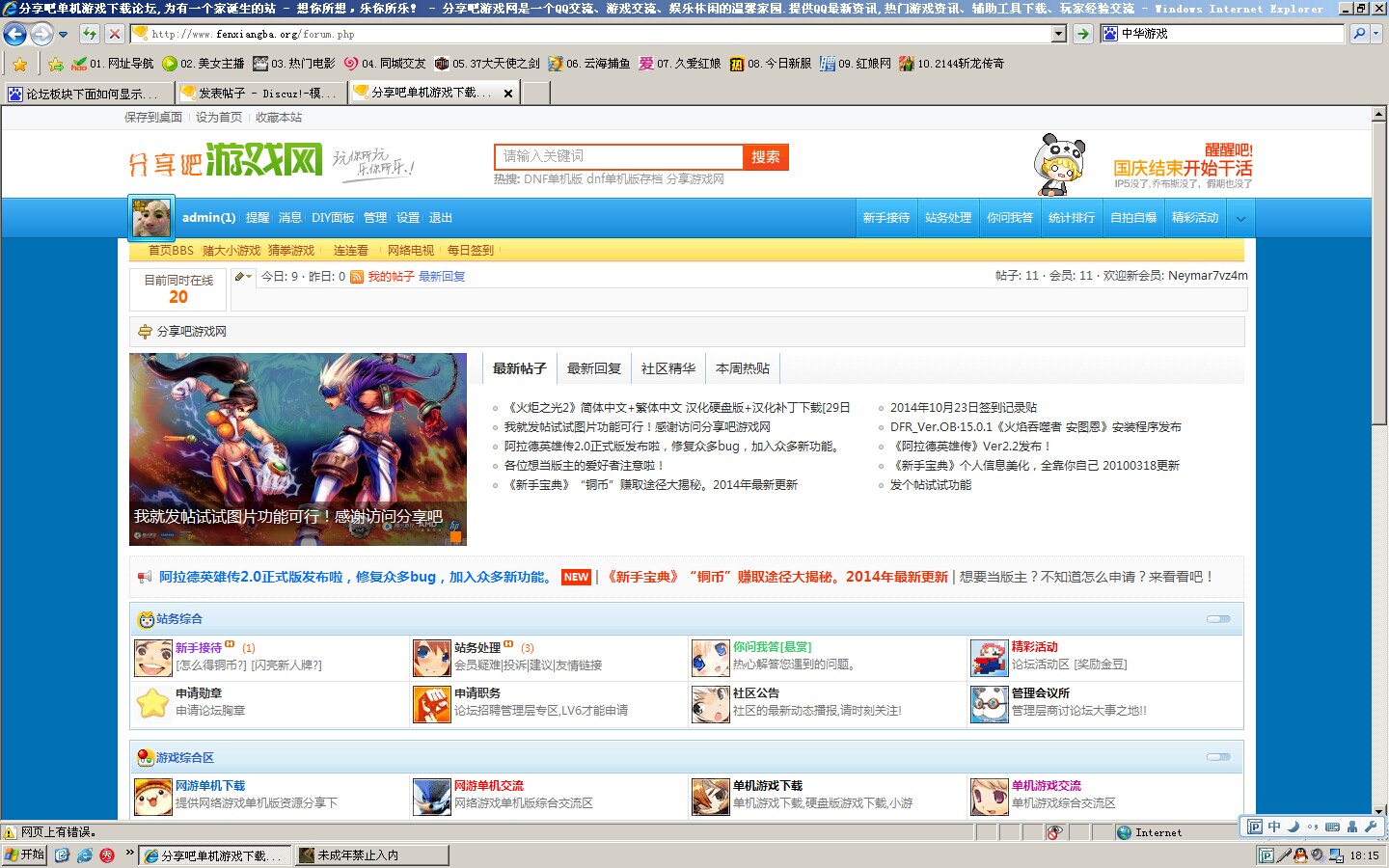This screenshot has width=1389, height=868.
Task: Click the red 搜索 button
Action: 766,157
